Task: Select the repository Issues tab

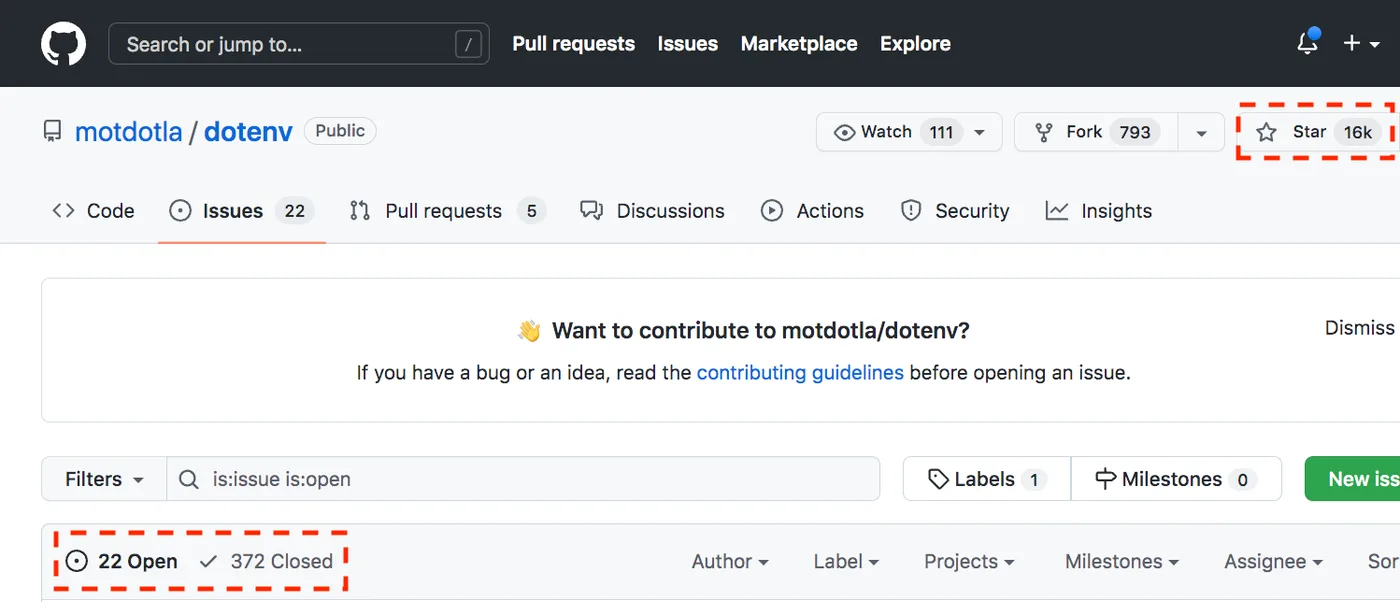Action: click(241, 211)
